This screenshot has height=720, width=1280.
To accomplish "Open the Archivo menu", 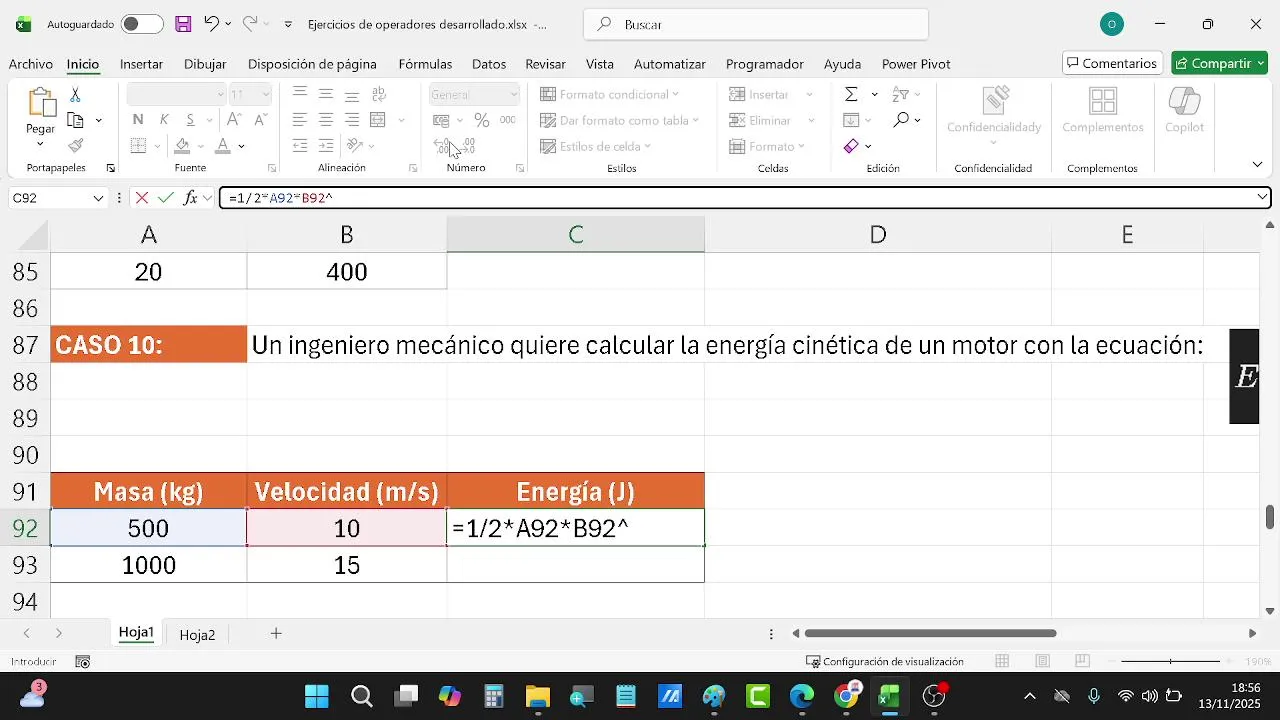I will click(31, 64).
